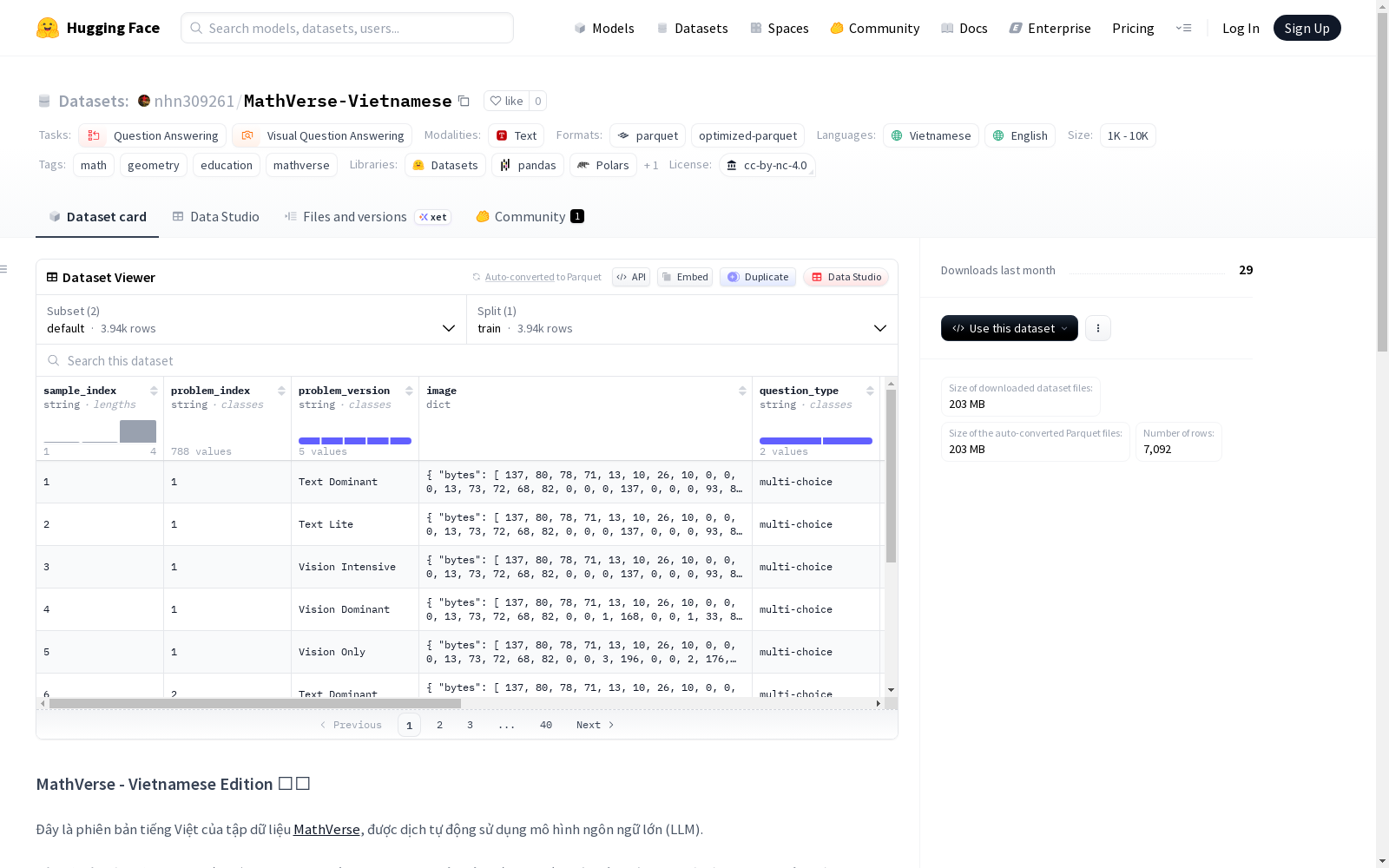Open Enterprise in top navigation
Viewport: 1389px width, 868px height.
coord(1050,28)
